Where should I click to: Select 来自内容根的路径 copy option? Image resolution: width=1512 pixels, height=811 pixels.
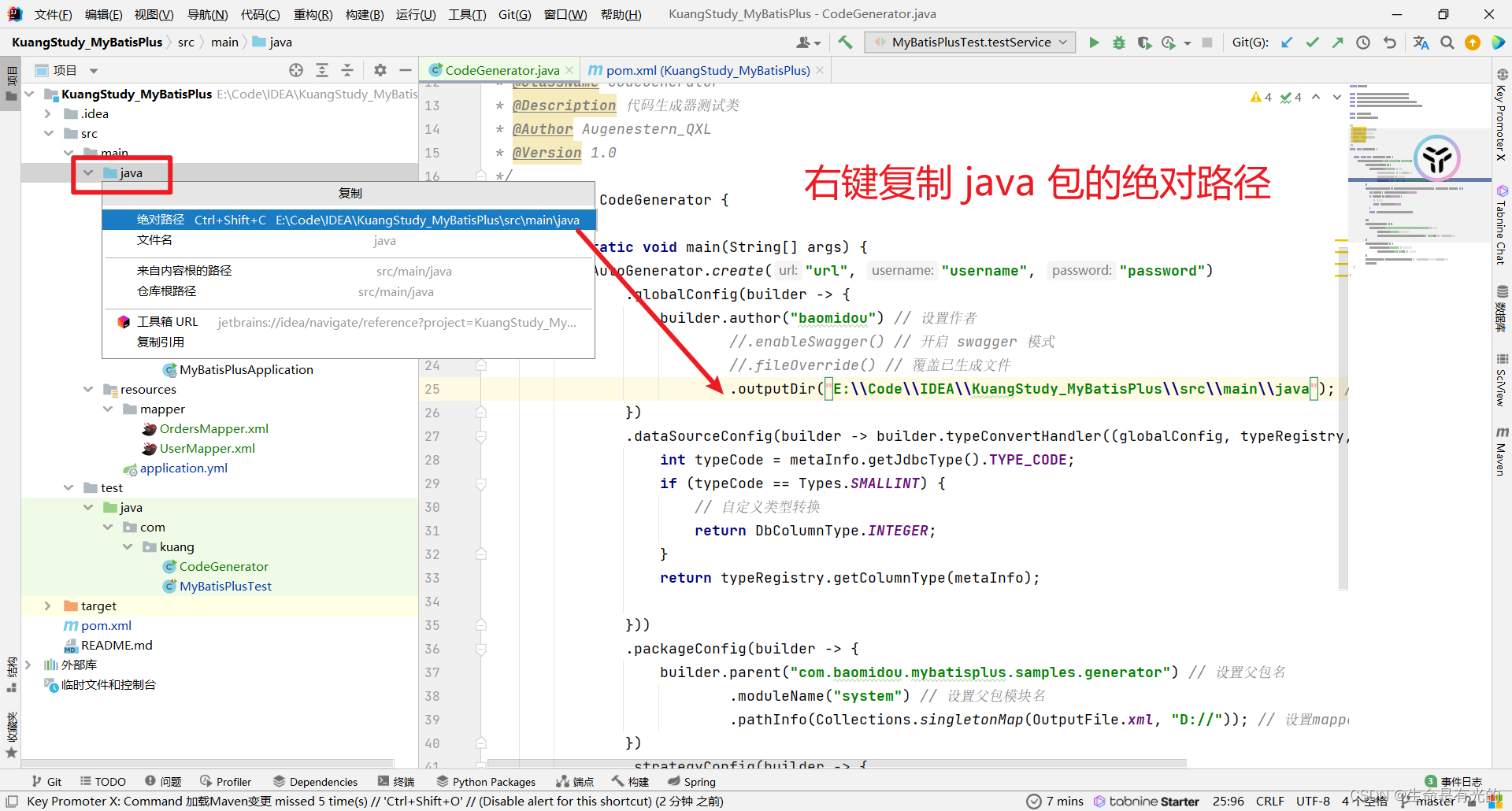click(348, 271)
